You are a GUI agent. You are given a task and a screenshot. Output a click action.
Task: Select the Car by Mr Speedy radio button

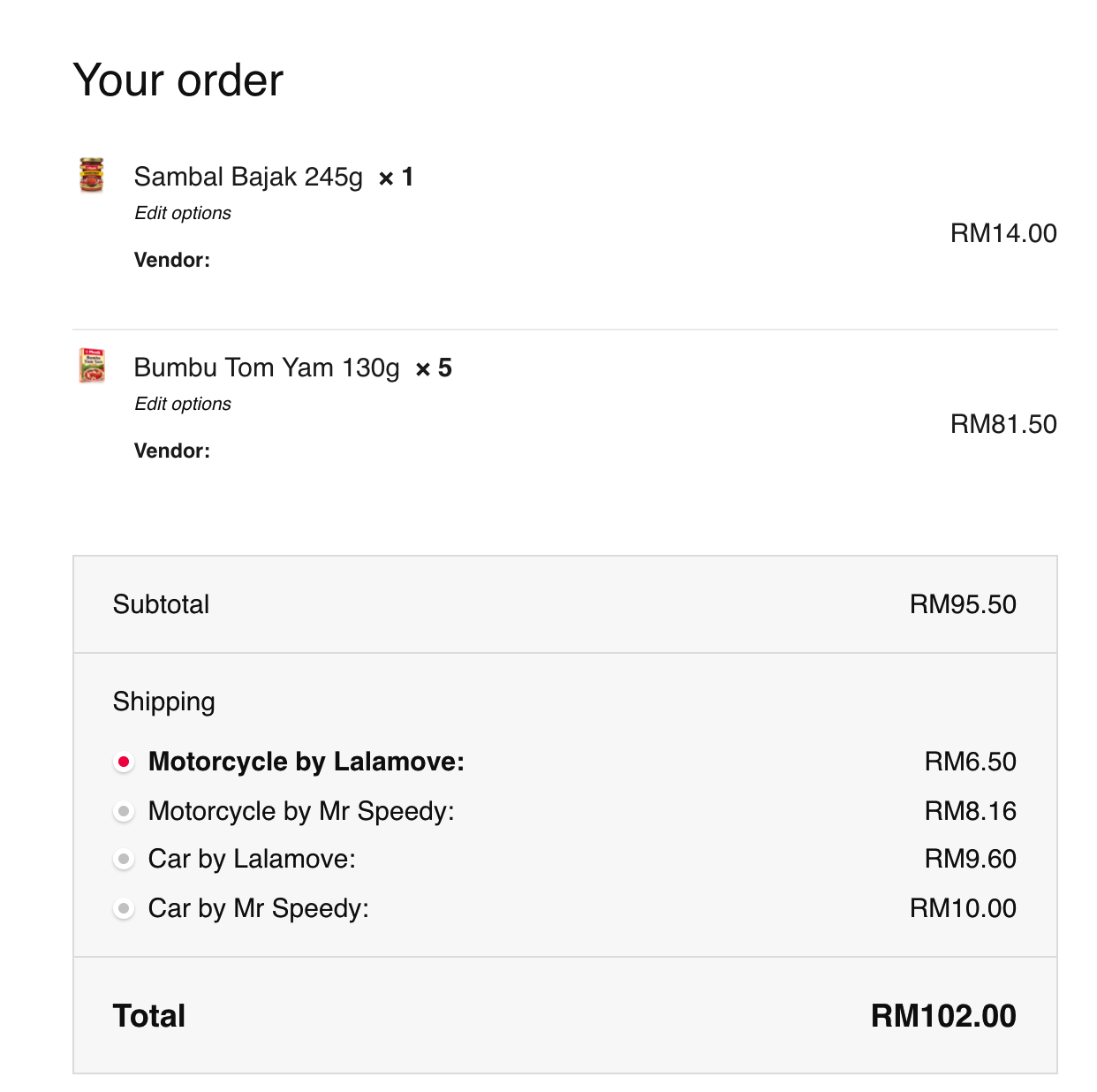click(124, 908)
